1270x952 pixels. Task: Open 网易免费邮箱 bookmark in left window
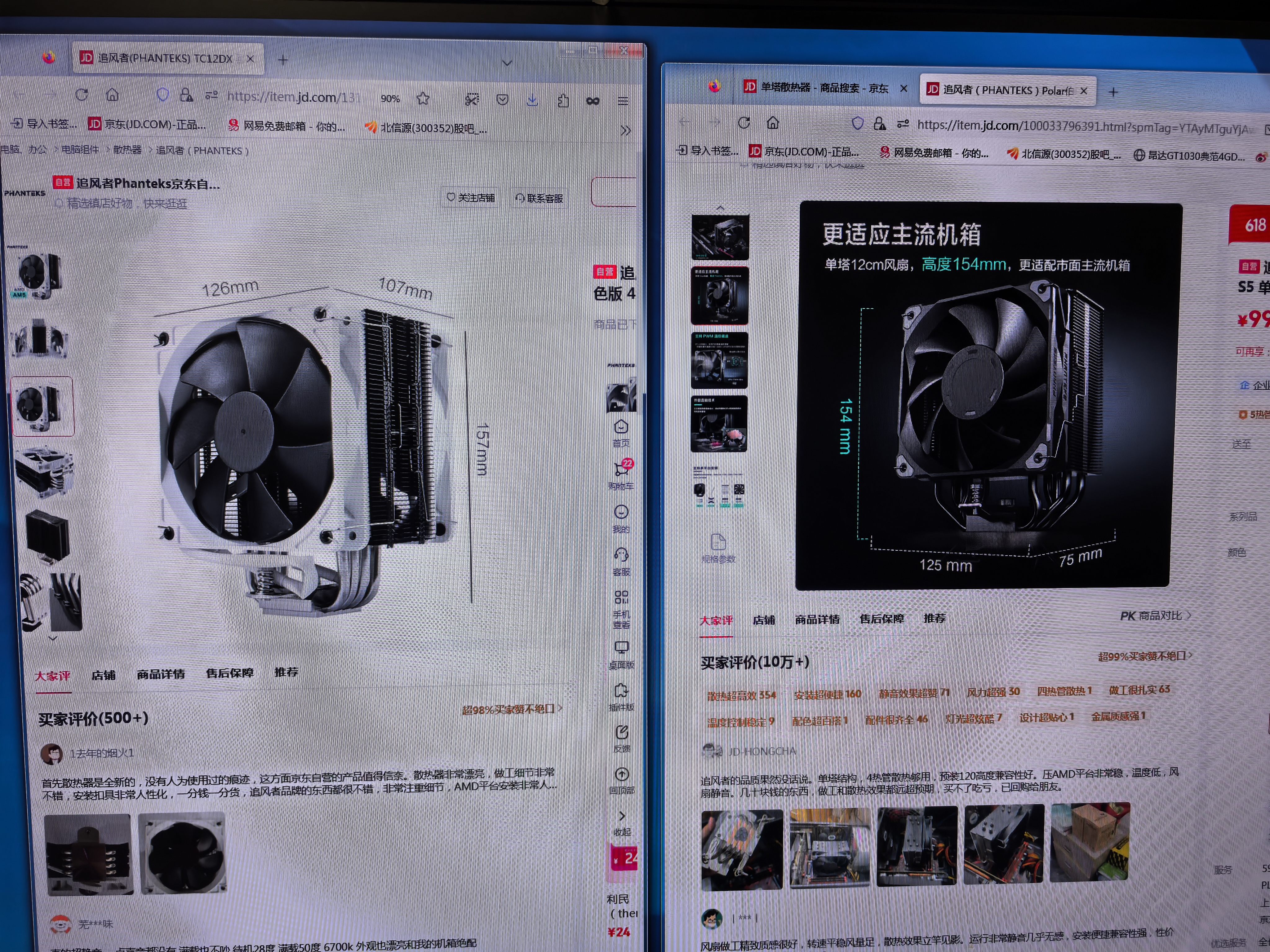286,126
